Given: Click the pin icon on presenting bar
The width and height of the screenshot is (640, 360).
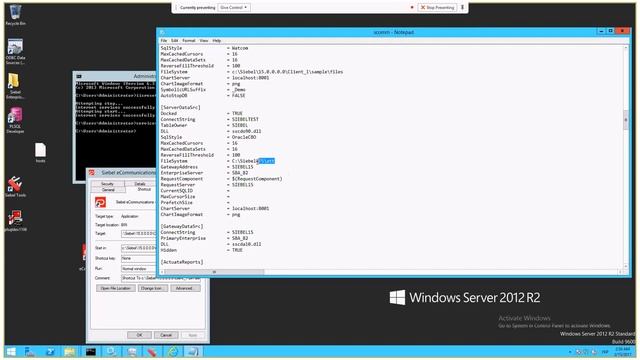Looking at the screenshot, I should pos(462,7).
